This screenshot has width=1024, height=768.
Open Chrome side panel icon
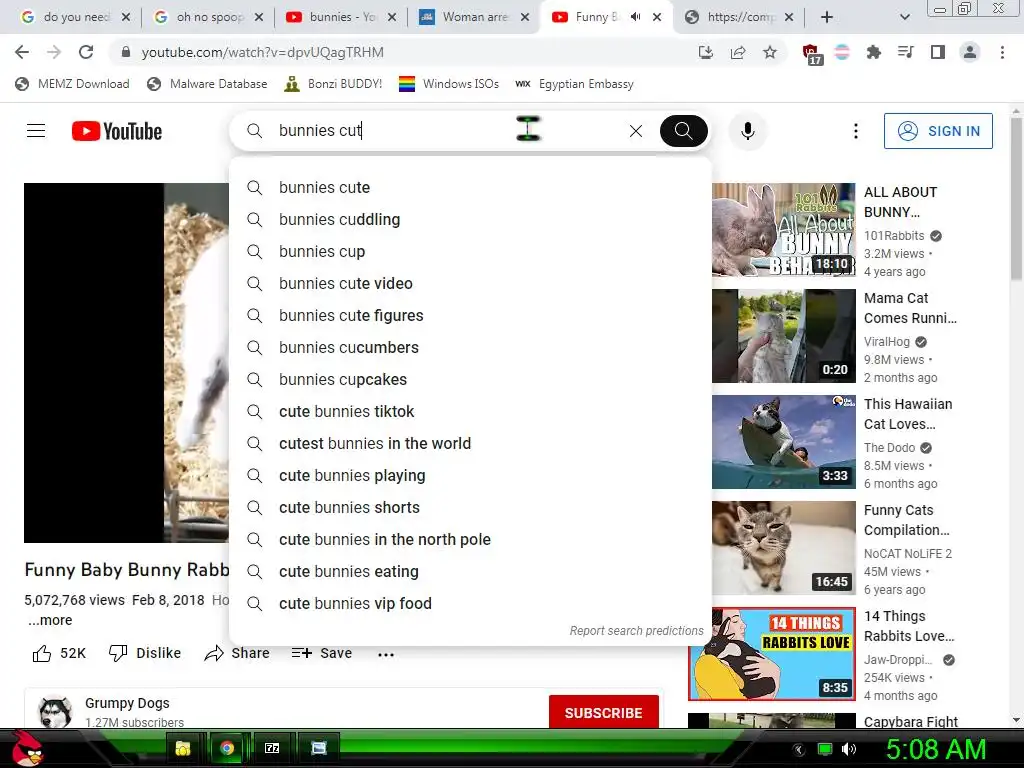click(x=938, y=52)
